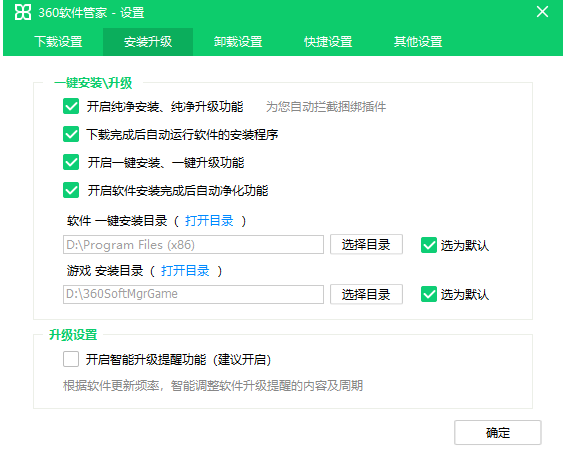Toggle 开启纯净安装、纯净升级功能 checkbox
Viewport: 564px width, 449px height.
coord(71,106)
